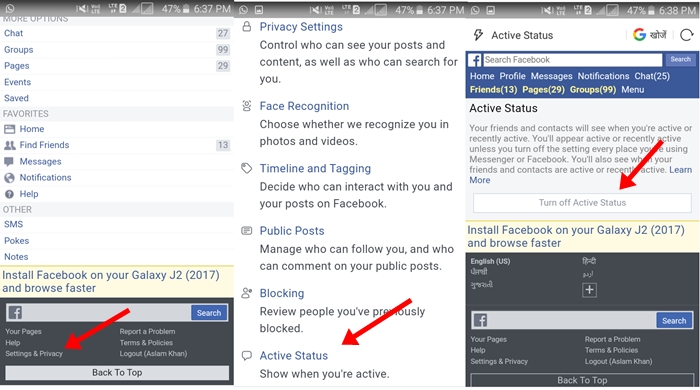Select Chat(25) in navigation bar
This screenshot has height=390, width=700.
point(652,76)
